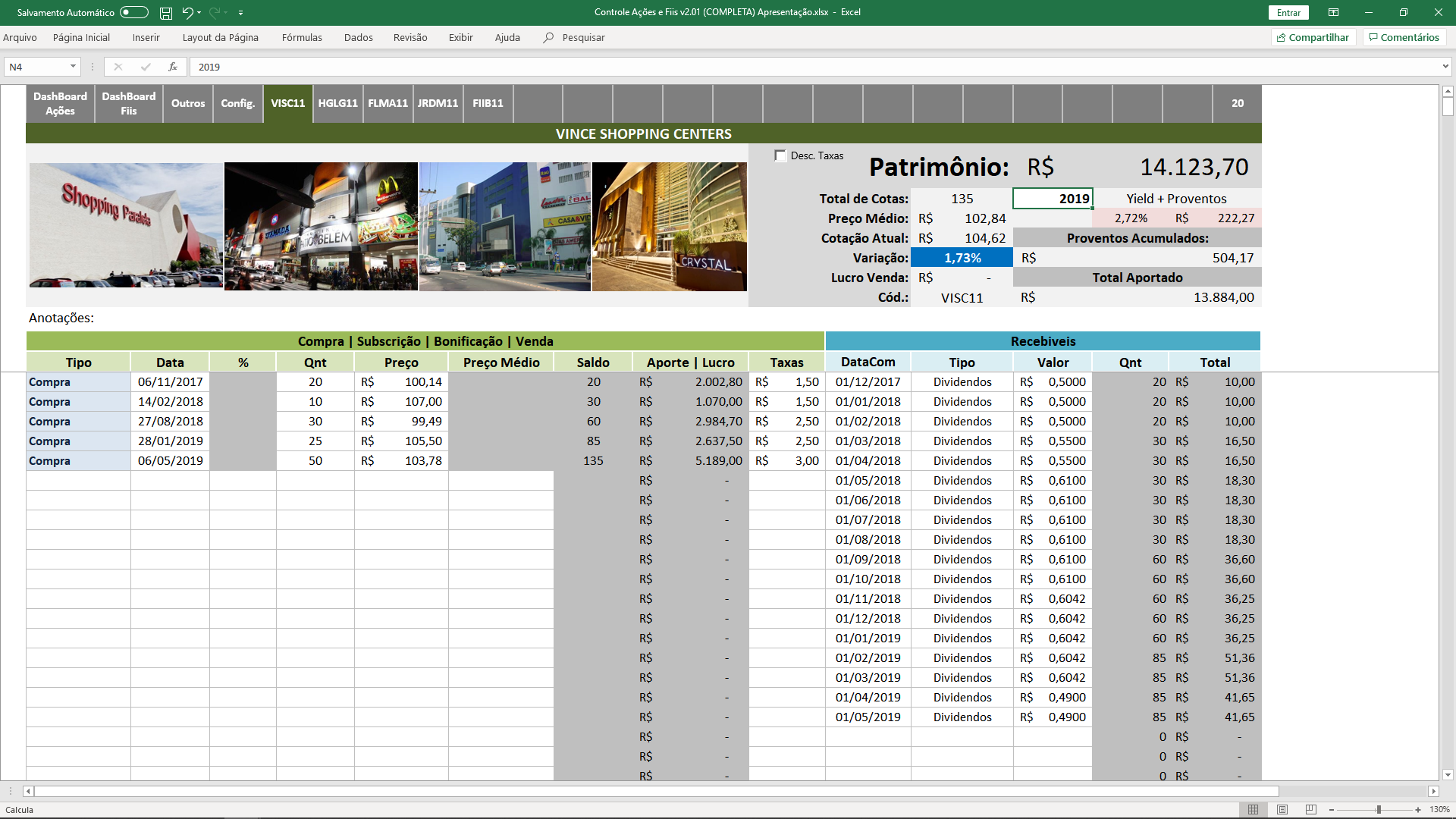Image resolution: width=1456 pixels, height=819 pixels.
Task: Click the Save icon in title bar
Action: tap(165, 13)
